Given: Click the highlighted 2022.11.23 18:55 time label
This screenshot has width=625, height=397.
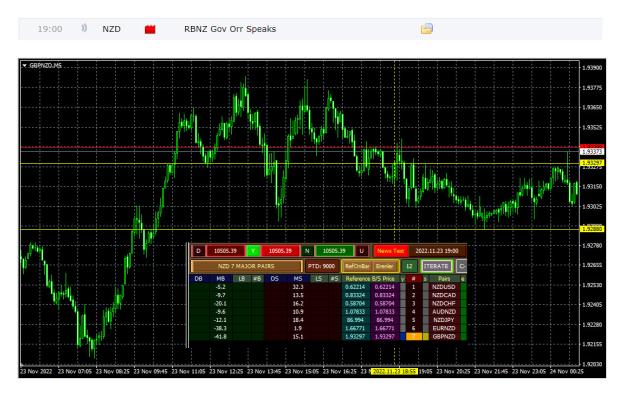Looking at the screenshot, I should click(394, 371).
